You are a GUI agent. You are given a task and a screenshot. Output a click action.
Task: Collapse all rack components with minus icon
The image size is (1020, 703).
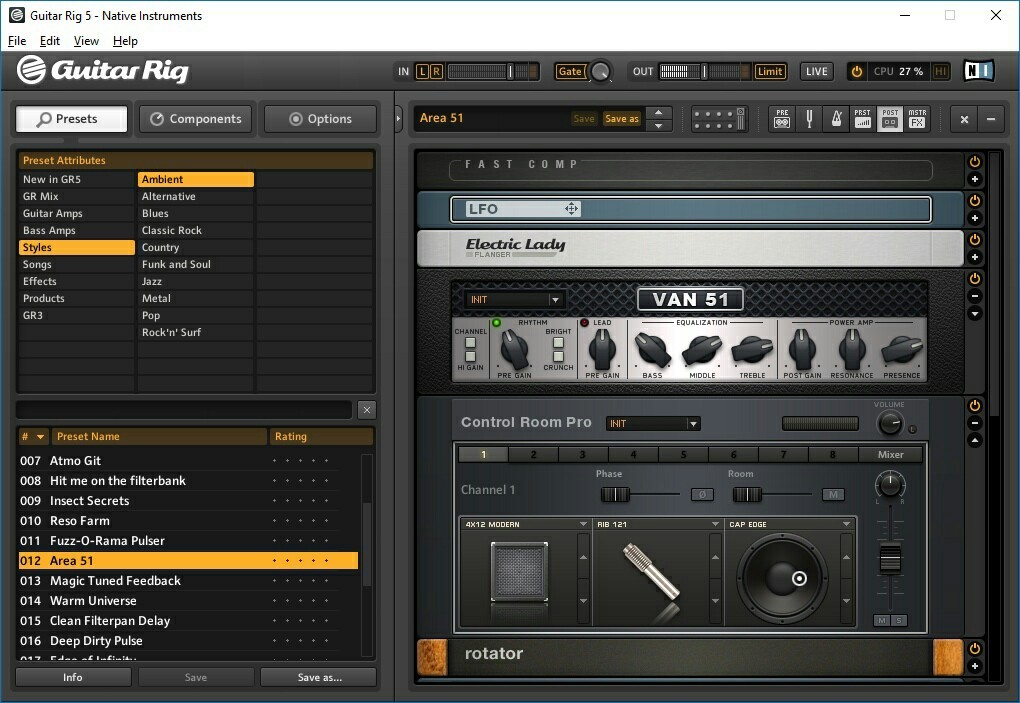click(991, 119)
